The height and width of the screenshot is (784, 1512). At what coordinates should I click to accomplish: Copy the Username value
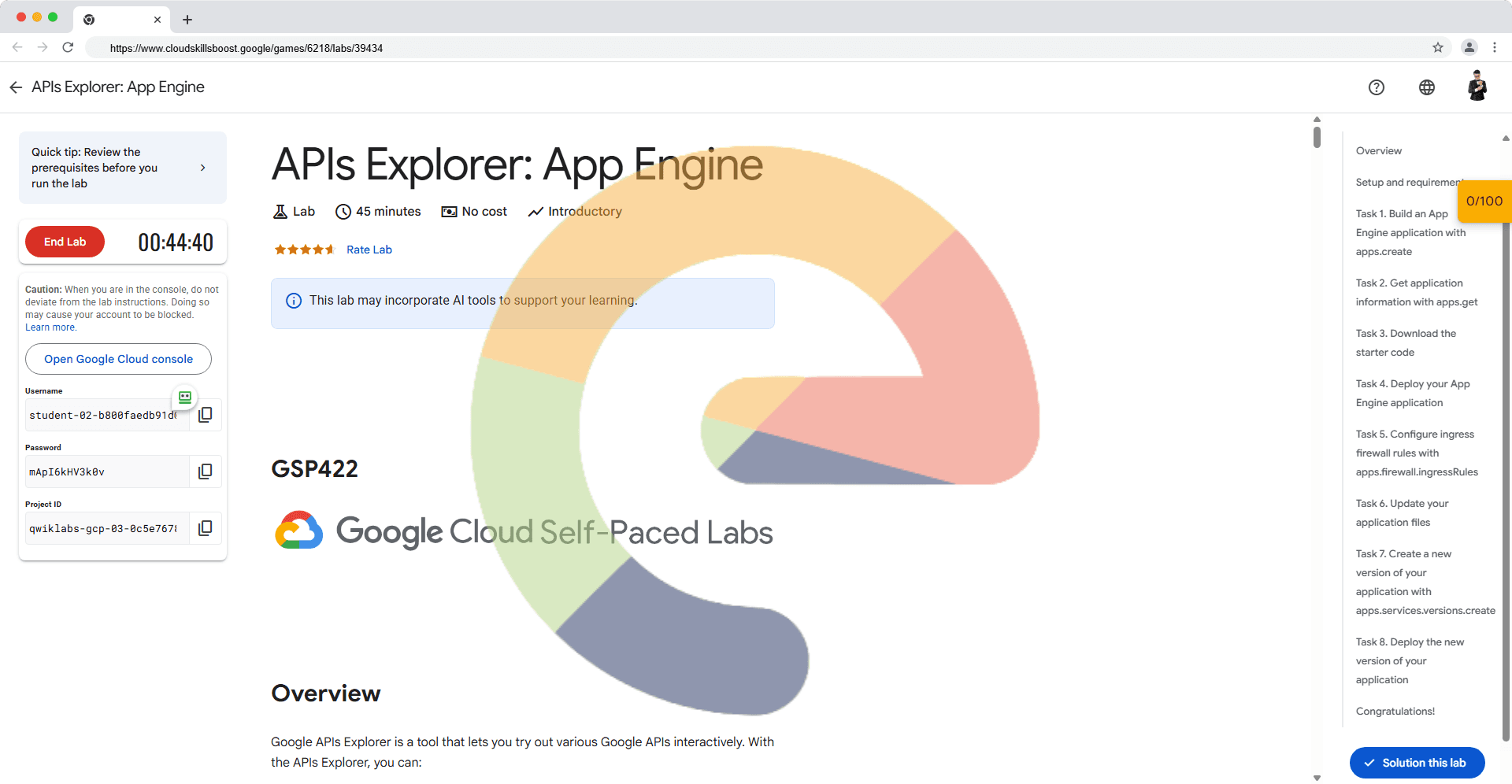point(206,415)
